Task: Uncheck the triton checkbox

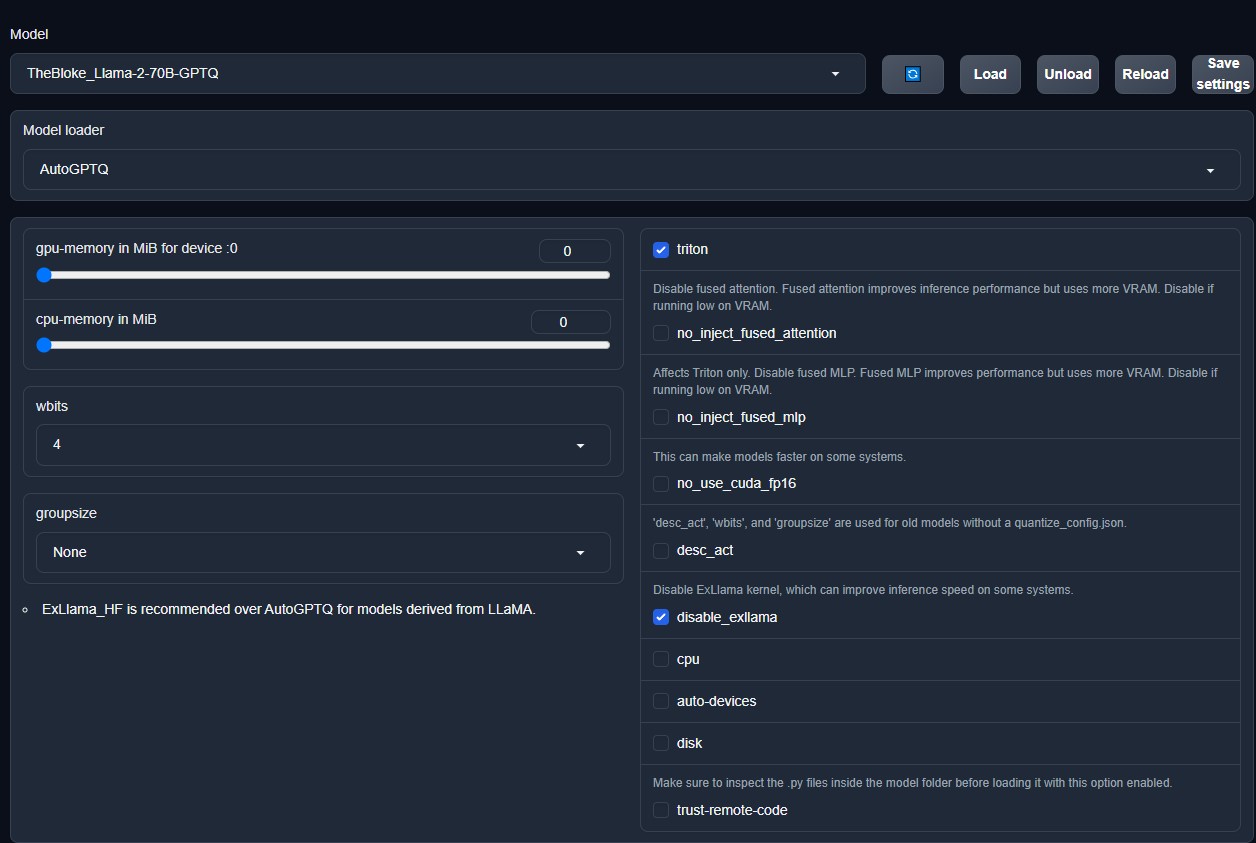Action: 661,249
